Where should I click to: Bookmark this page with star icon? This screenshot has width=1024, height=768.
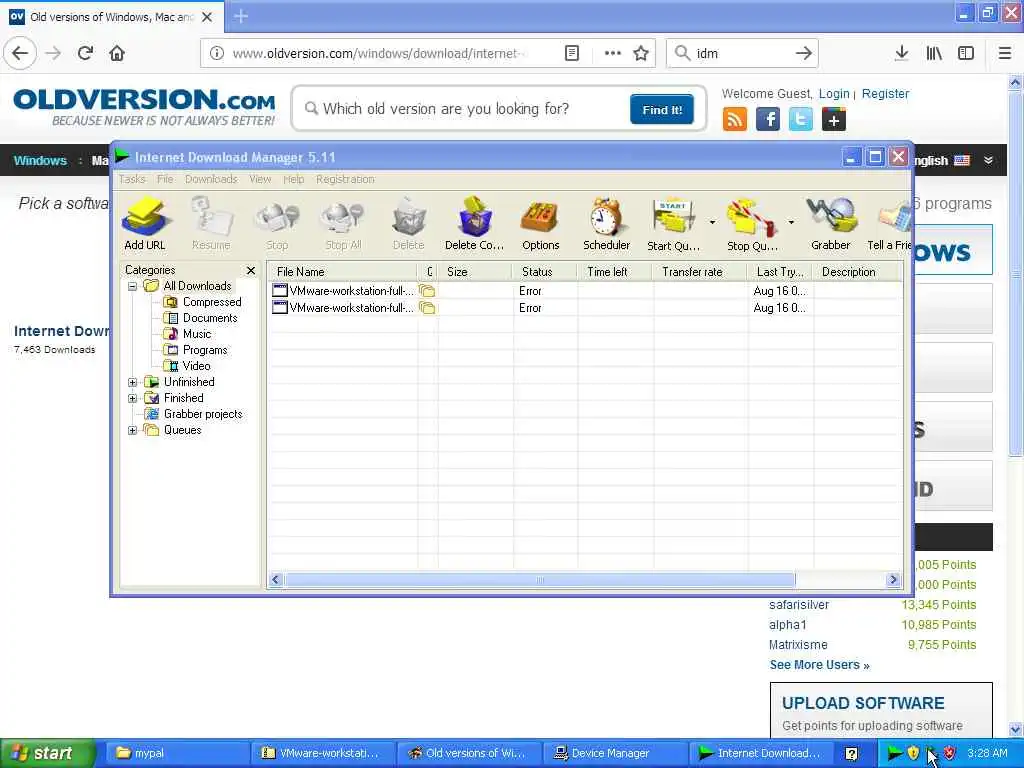[641, 53]
